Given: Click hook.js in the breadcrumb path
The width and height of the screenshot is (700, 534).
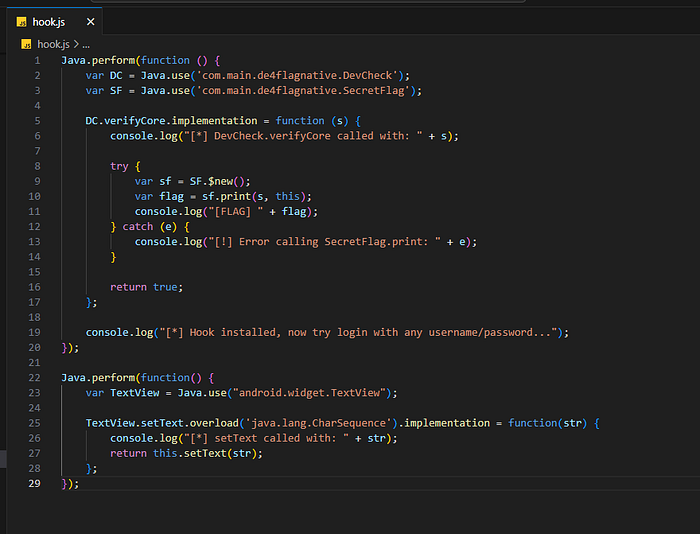Looking at the screenshot, I should tap(53, 44).
